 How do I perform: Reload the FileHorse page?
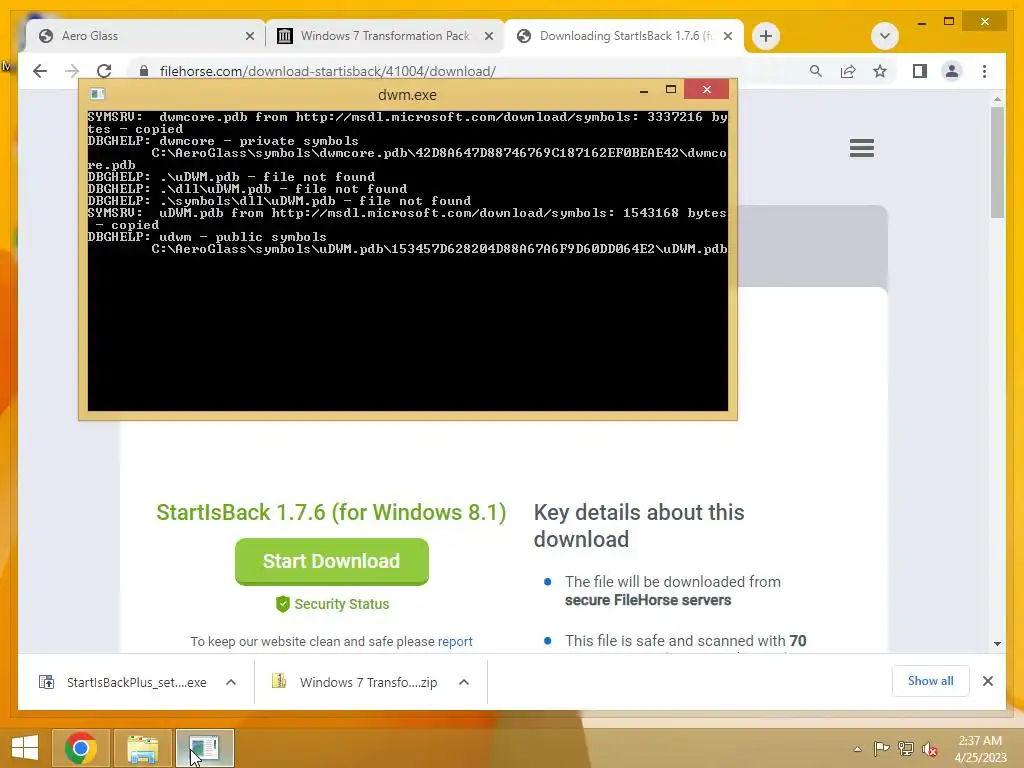104,71
